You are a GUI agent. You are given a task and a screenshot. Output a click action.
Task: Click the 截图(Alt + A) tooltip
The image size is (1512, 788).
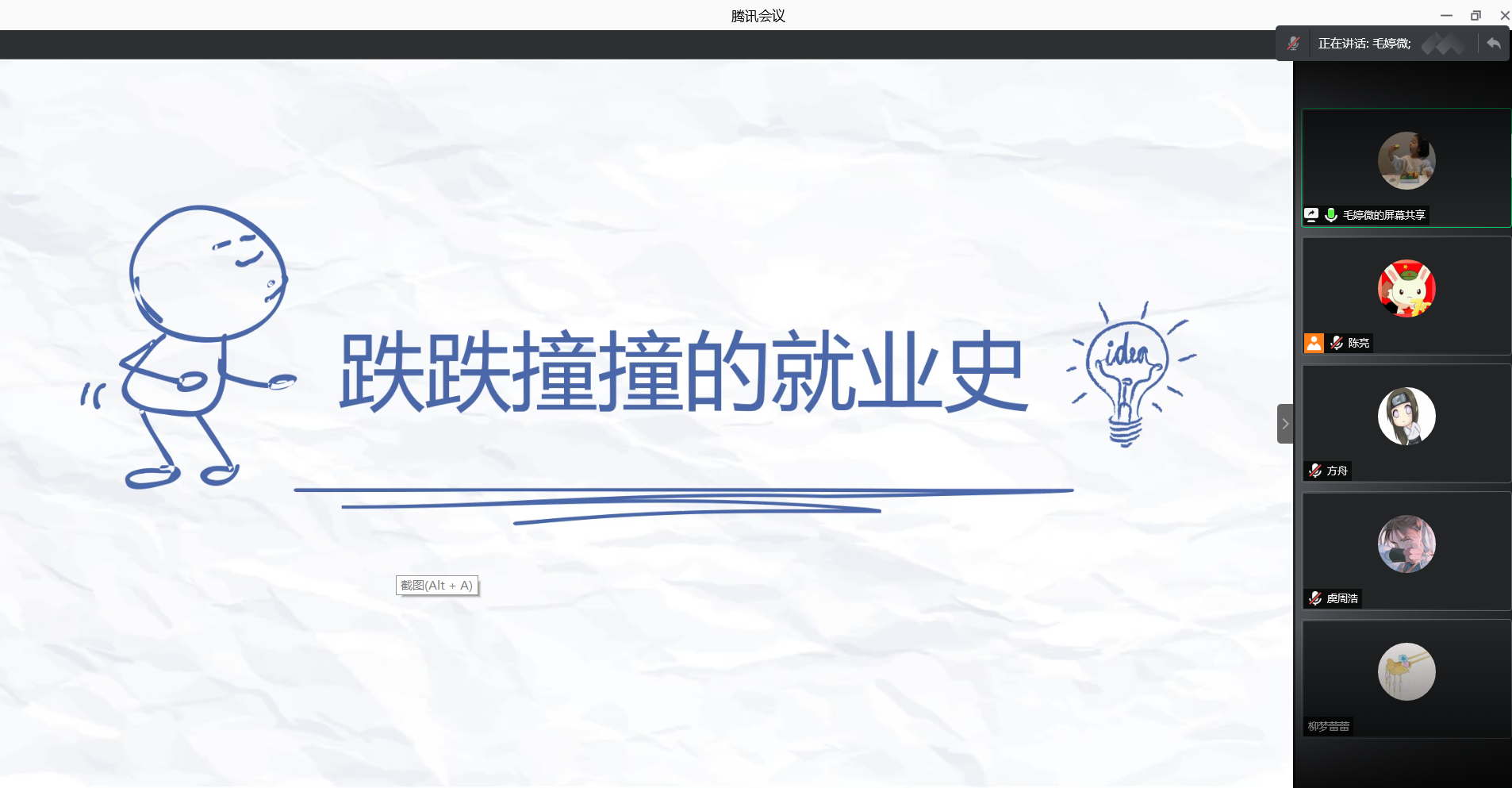tap(437, 586)
